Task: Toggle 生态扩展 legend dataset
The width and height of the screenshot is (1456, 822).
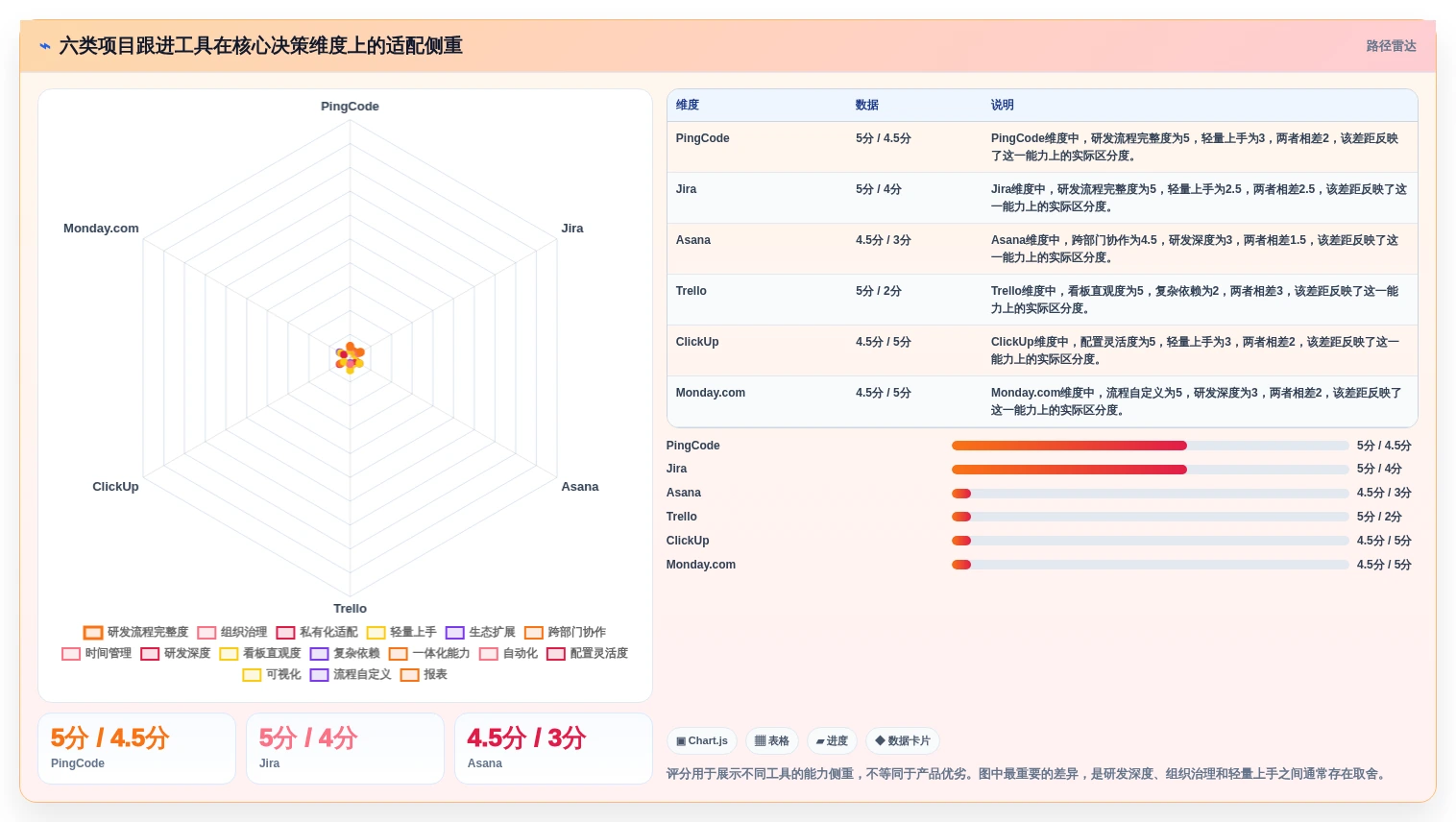Action: (480, 632)
